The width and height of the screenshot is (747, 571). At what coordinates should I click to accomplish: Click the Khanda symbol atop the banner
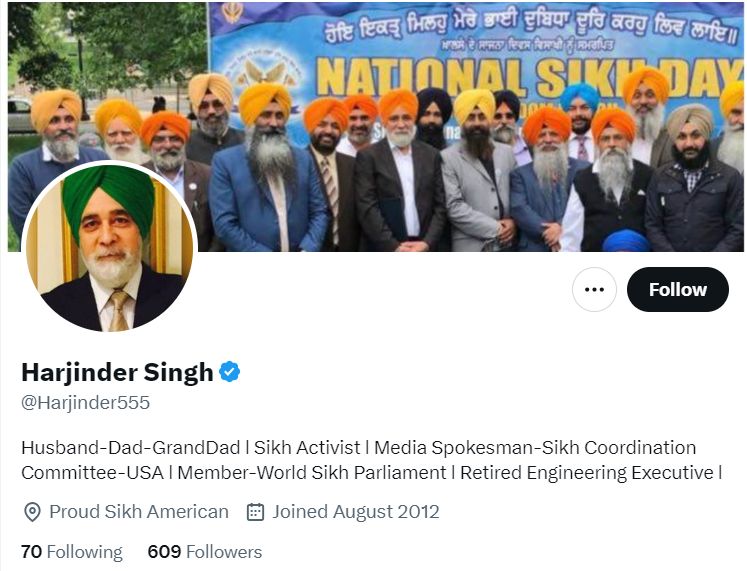tap(233, 12)
